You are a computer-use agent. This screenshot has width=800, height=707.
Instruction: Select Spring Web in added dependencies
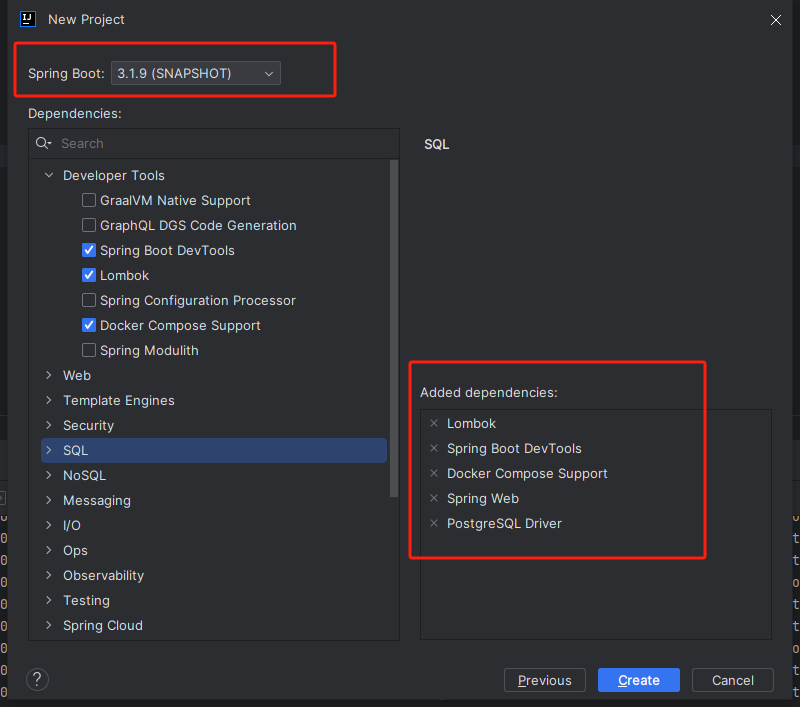pos(483,499)
